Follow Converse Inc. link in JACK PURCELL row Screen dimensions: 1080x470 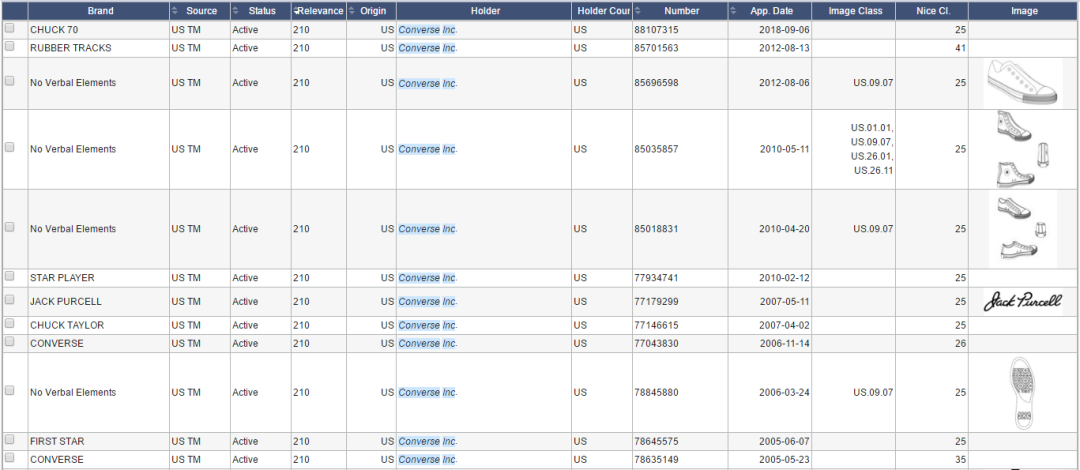point(428,302)
